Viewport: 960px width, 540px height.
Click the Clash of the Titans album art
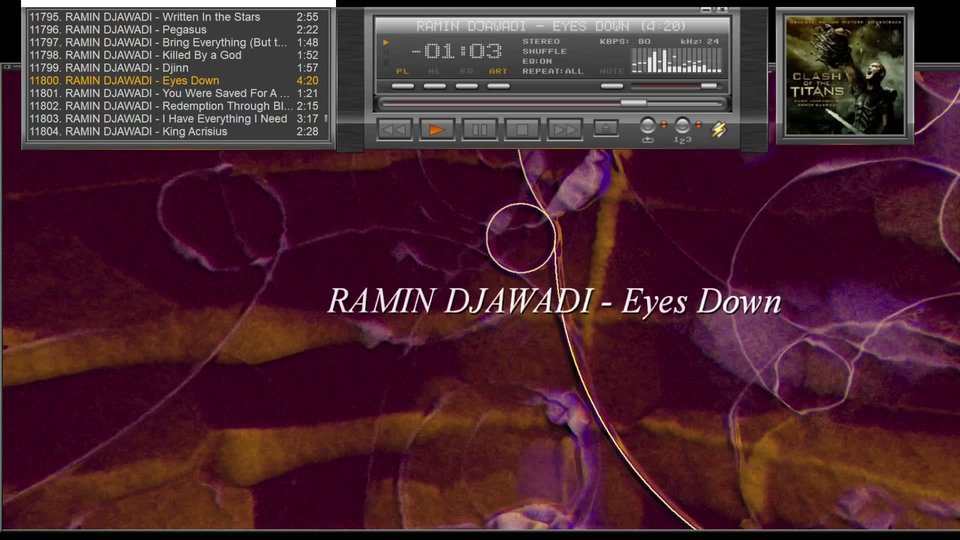click(845, 76)
